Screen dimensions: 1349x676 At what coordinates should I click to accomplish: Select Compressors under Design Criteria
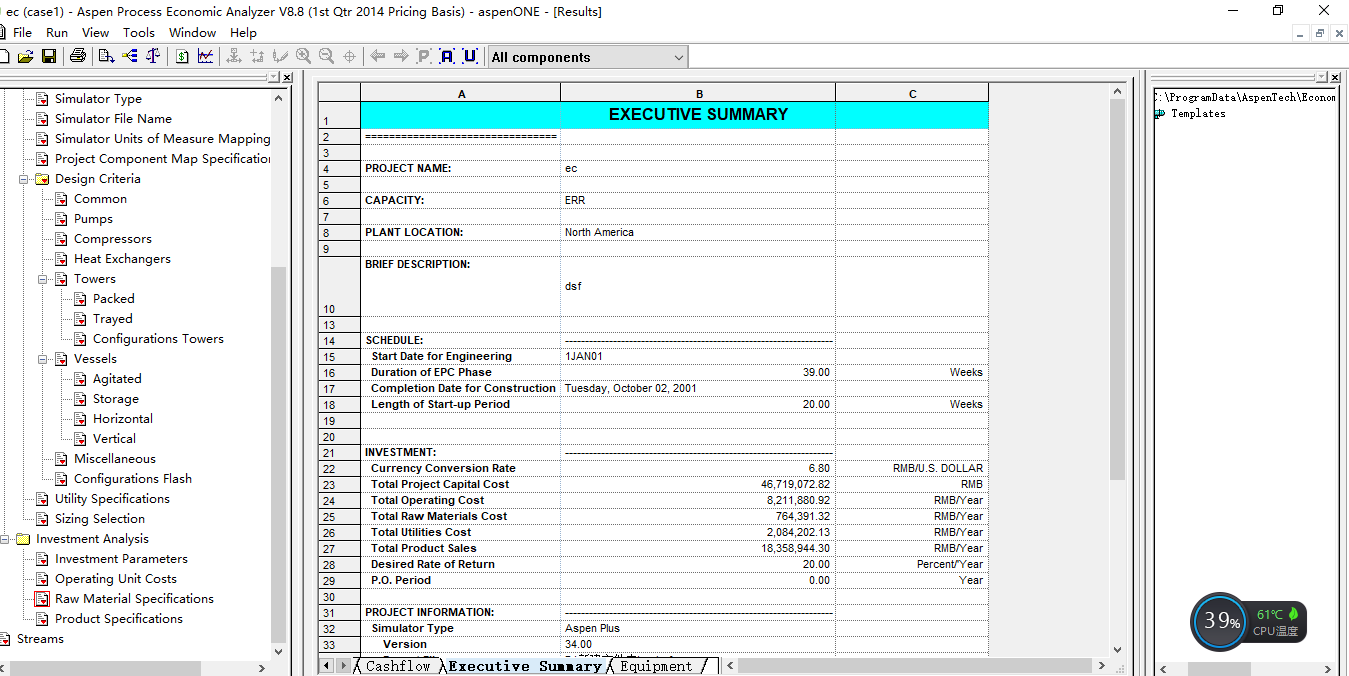(x=113, y=239)
